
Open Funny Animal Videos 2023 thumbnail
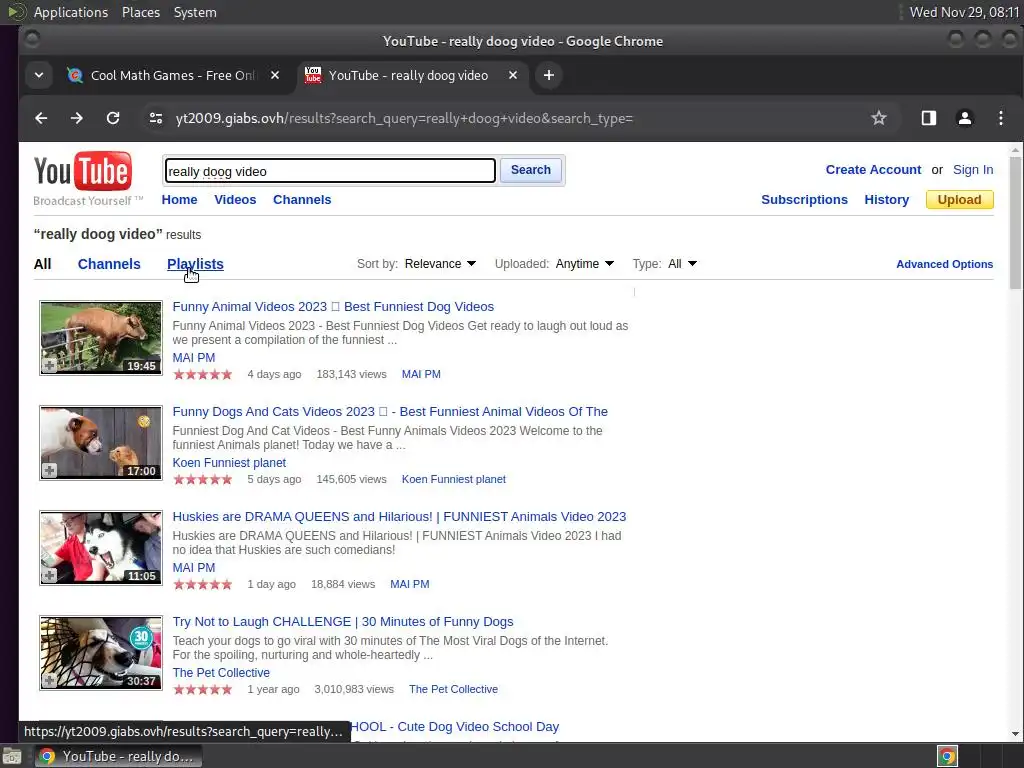pyautogui.click(x=101, y=338)
